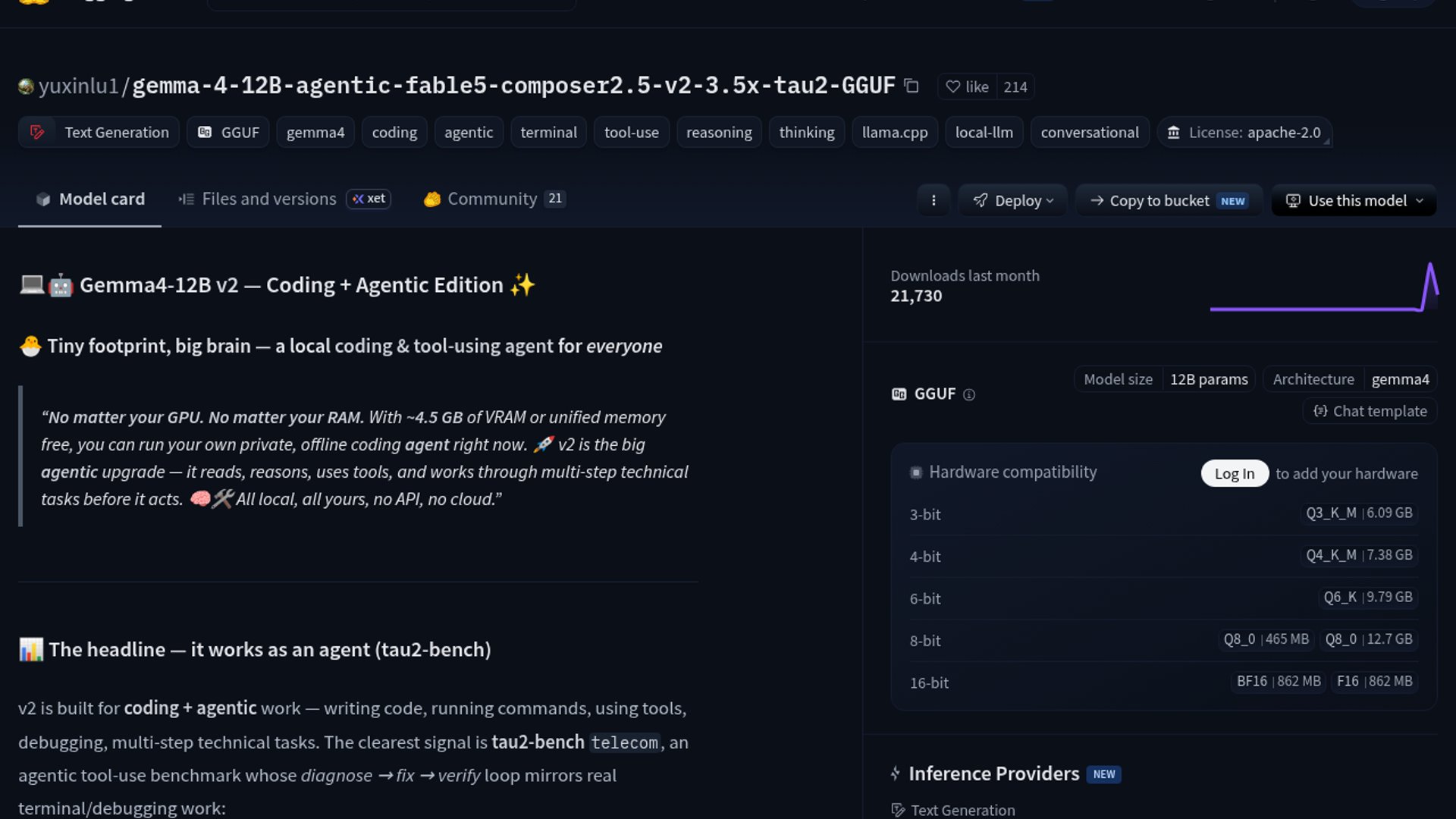The image size is (1456, 819).
Task: Open the Chat template viewer
Action: pyautogui.click(x=1370, y=411)
